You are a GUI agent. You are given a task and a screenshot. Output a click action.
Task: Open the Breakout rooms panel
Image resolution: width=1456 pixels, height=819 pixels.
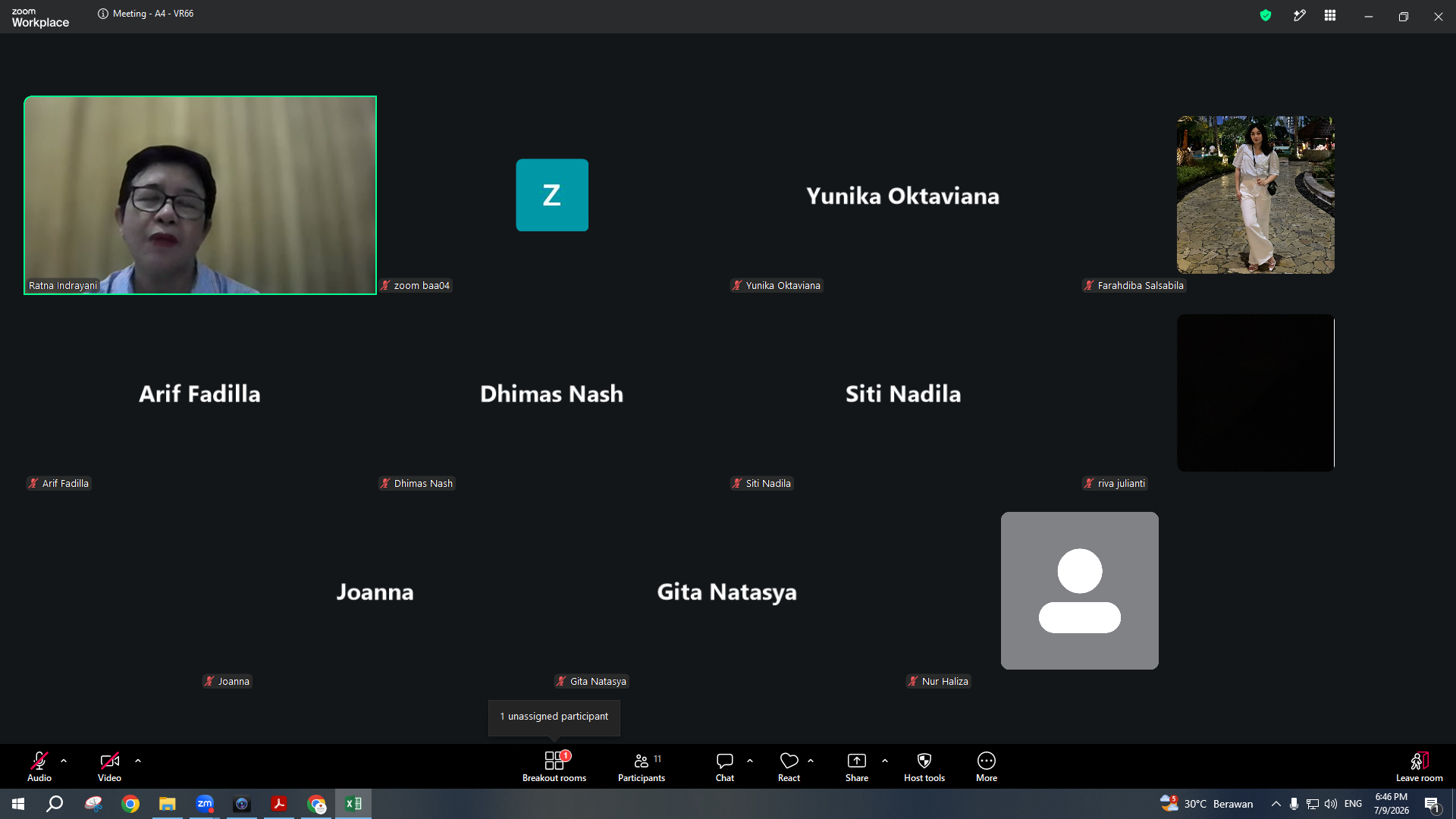[554, 766]
